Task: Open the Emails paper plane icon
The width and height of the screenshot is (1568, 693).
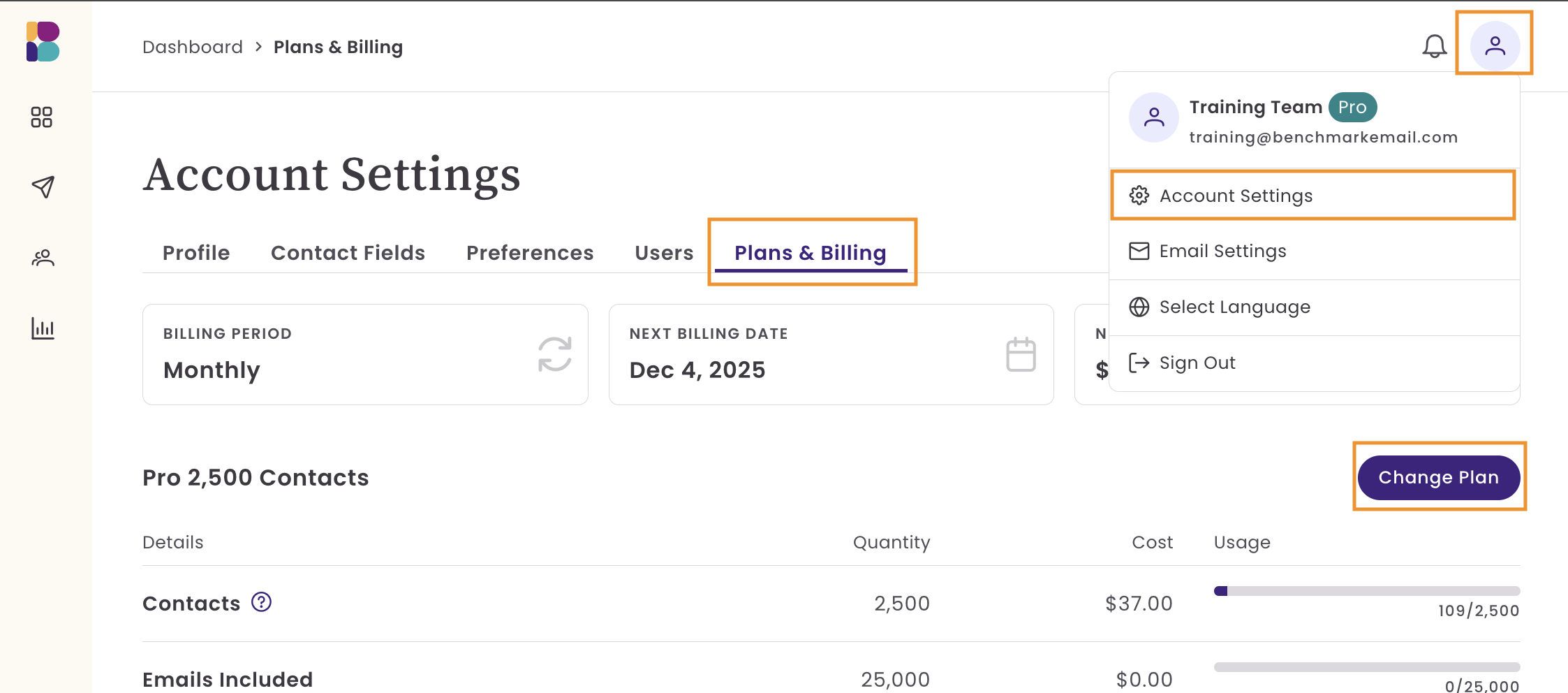Action: pos(43,187)
